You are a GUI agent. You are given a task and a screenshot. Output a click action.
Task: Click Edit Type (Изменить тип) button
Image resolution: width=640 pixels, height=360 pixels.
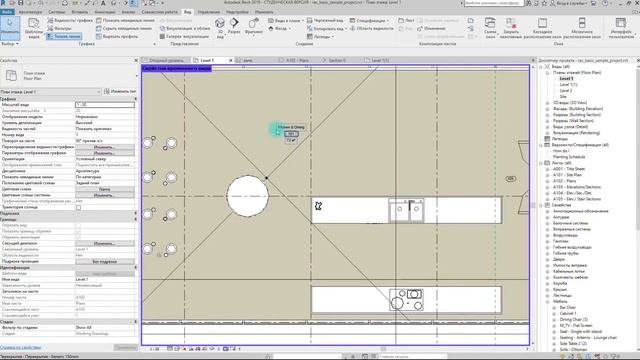point(120,91)
